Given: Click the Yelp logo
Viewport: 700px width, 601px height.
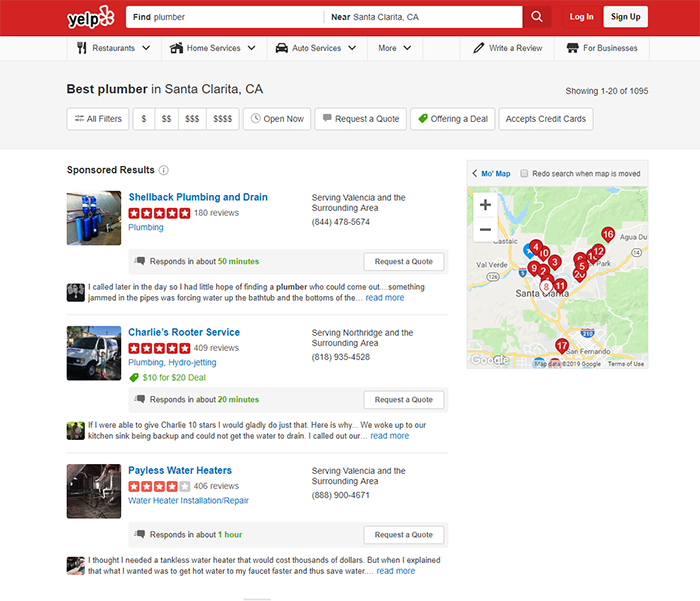Looking at the screenshot, I should [91, 17].
